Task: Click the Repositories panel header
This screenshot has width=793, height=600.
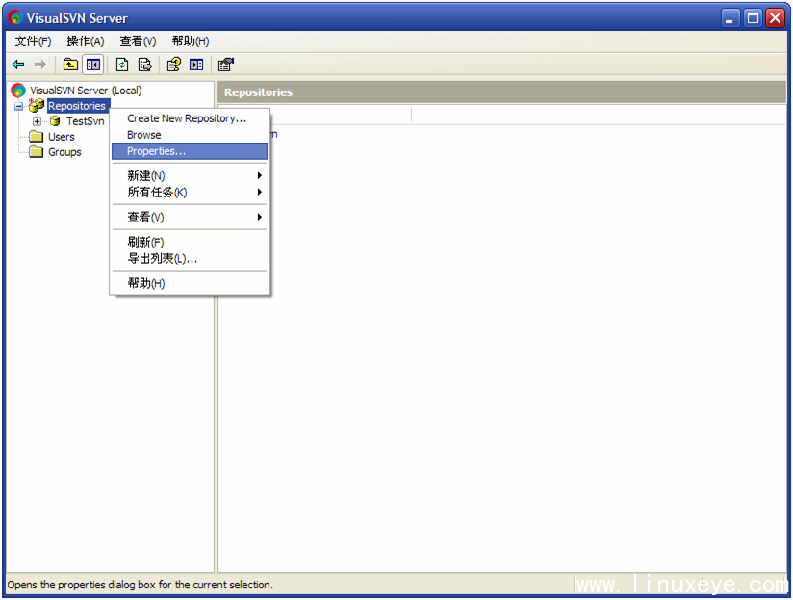Action: (501, 92)
